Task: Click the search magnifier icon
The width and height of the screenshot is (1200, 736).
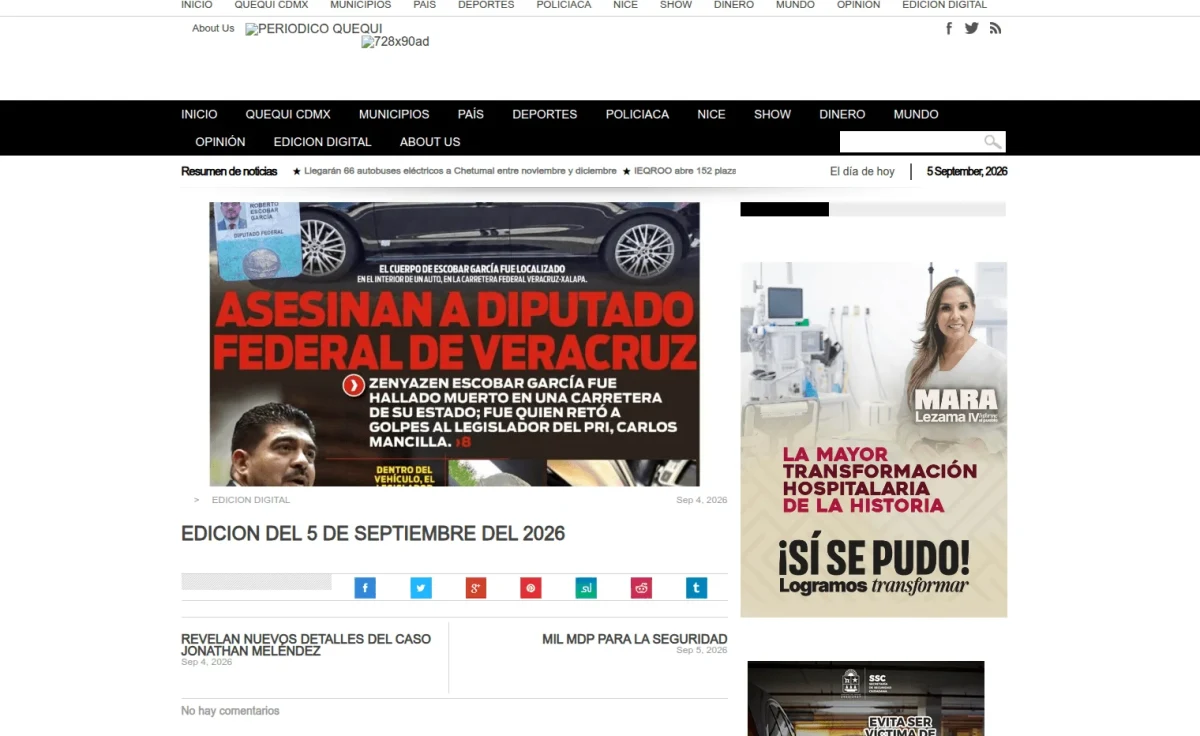Action: (x=992, y=142)
